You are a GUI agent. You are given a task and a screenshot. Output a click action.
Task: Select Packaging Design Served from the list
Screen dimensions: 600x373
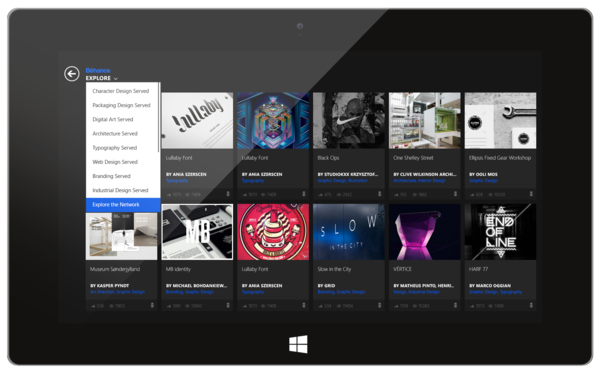click(121, 105)
